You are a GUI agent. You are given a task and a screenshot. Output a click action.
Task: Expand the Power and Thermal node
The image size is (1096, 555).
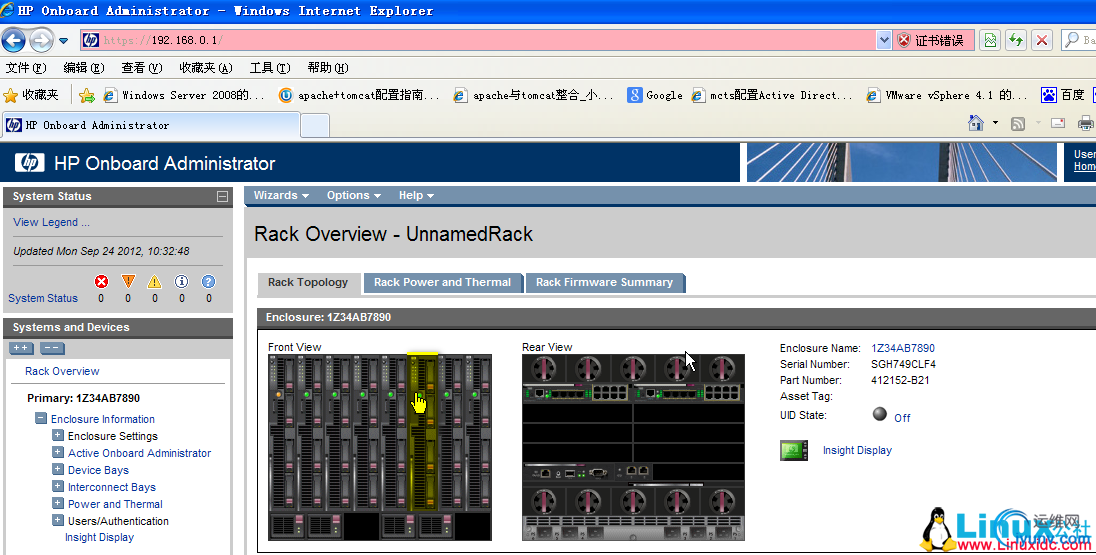pyautogui.click(x=58, y=503)
